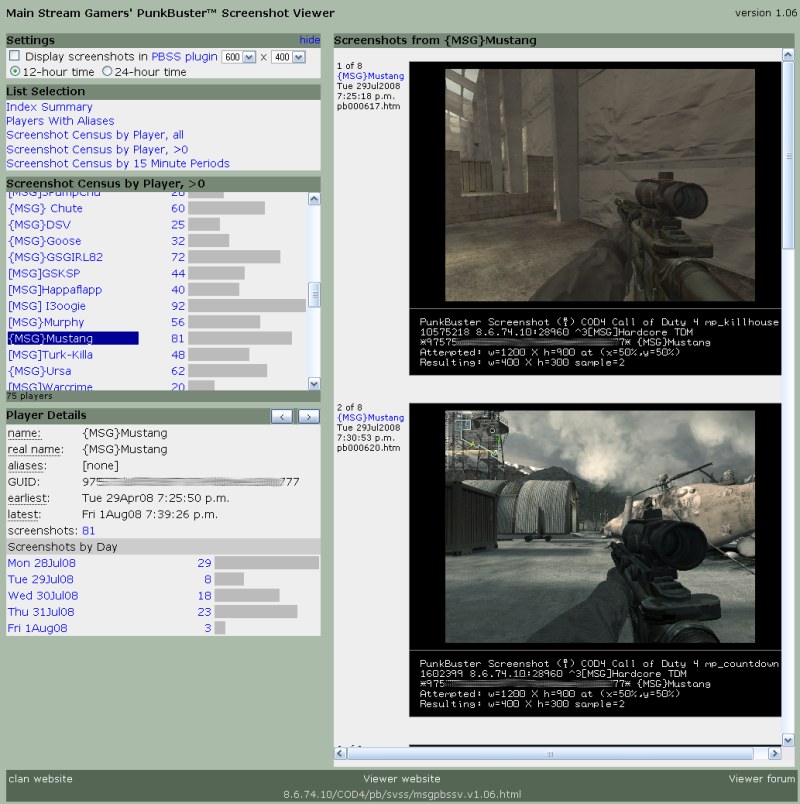Go to previous player in Player Details
The width and height of the screenshot is (800, 804).
[x=282, y=416]
